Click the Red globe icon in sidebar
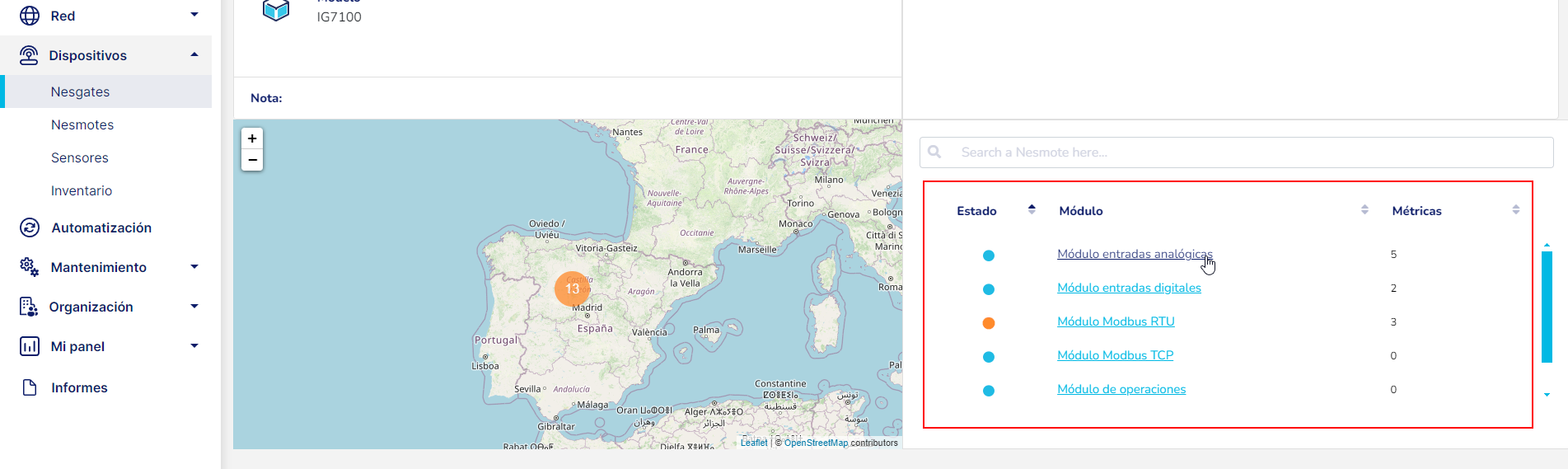This screenshot has height=469, width=1568. (x=30, y=16)
